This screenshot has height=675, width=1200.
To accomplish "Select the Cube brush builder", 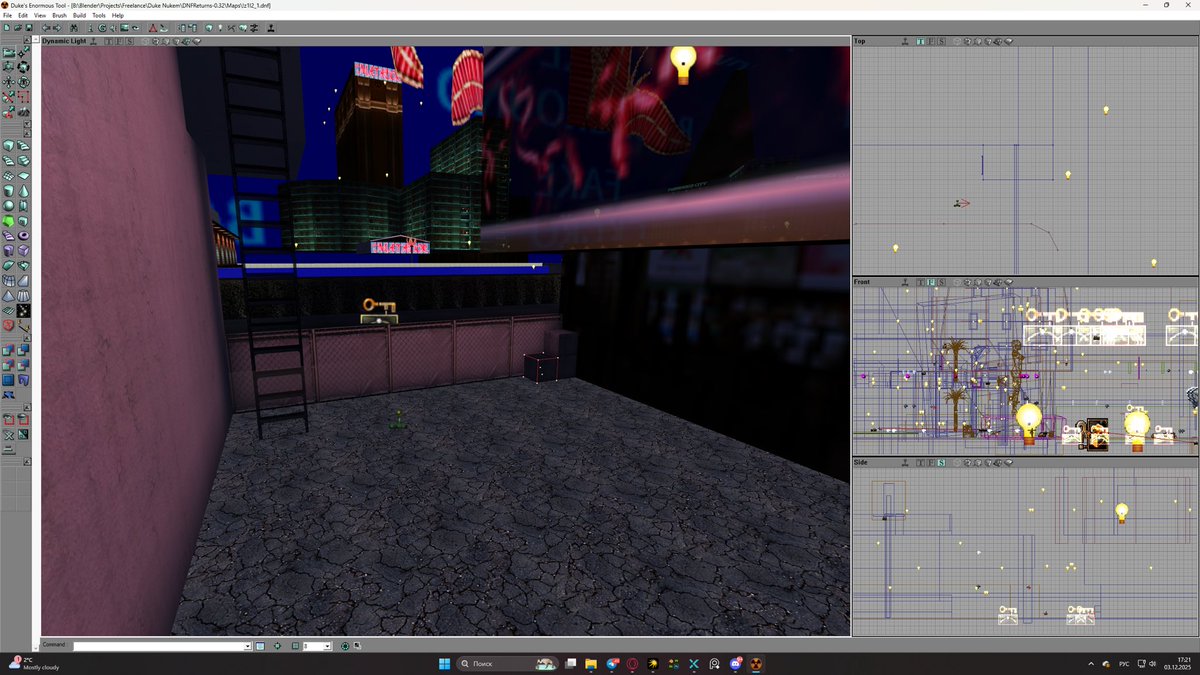I will (9, 144).
